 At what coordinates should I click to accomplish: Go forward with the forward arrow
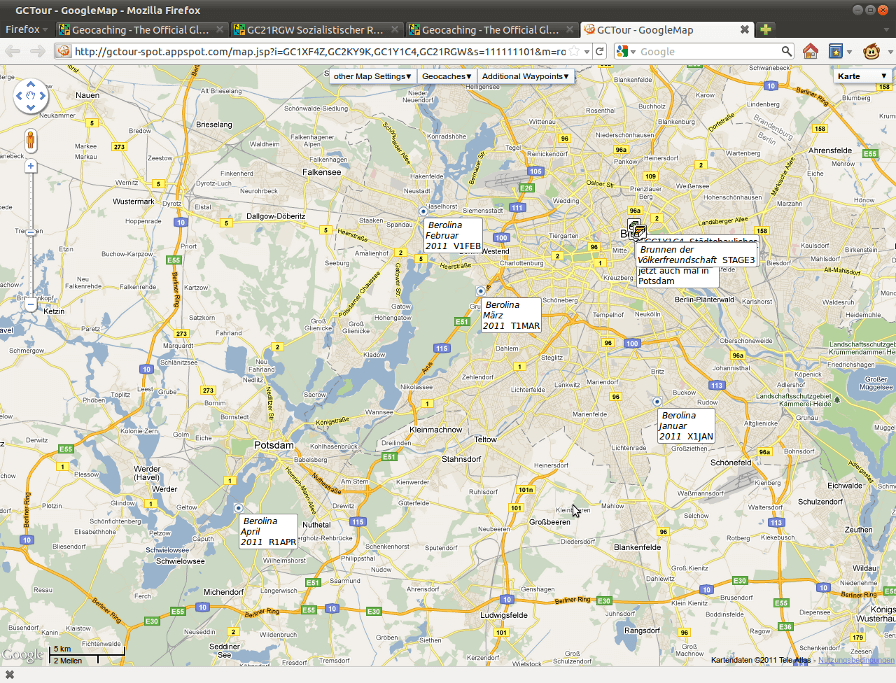coord(37,51)
